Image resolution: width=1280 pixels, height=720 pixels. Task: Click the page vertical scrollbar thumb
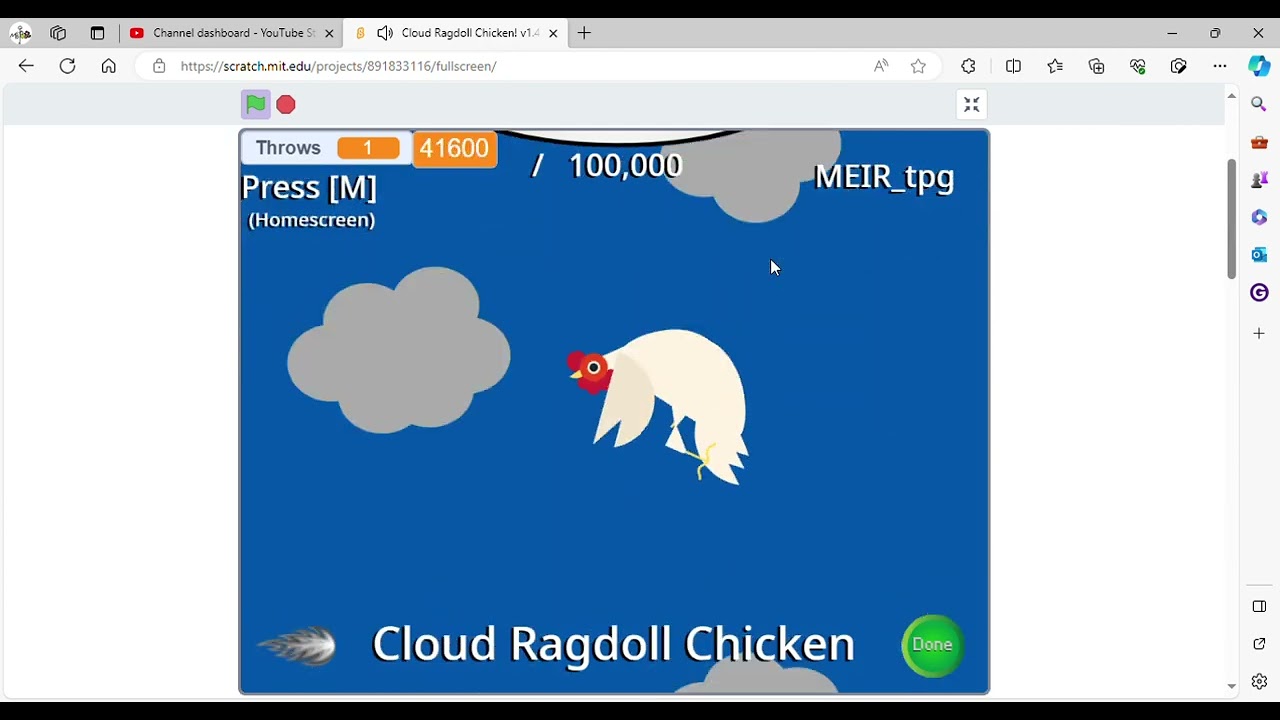pyautogui.click(x=1231, y=218)
